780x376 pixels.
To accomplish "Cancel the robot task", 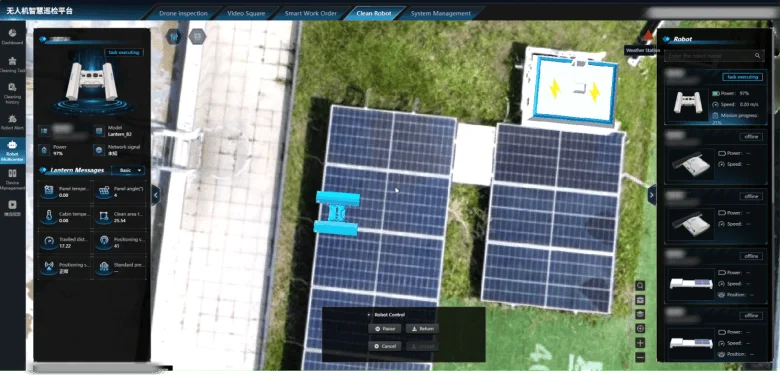I will pyautogui.click(x=385, y=346).
